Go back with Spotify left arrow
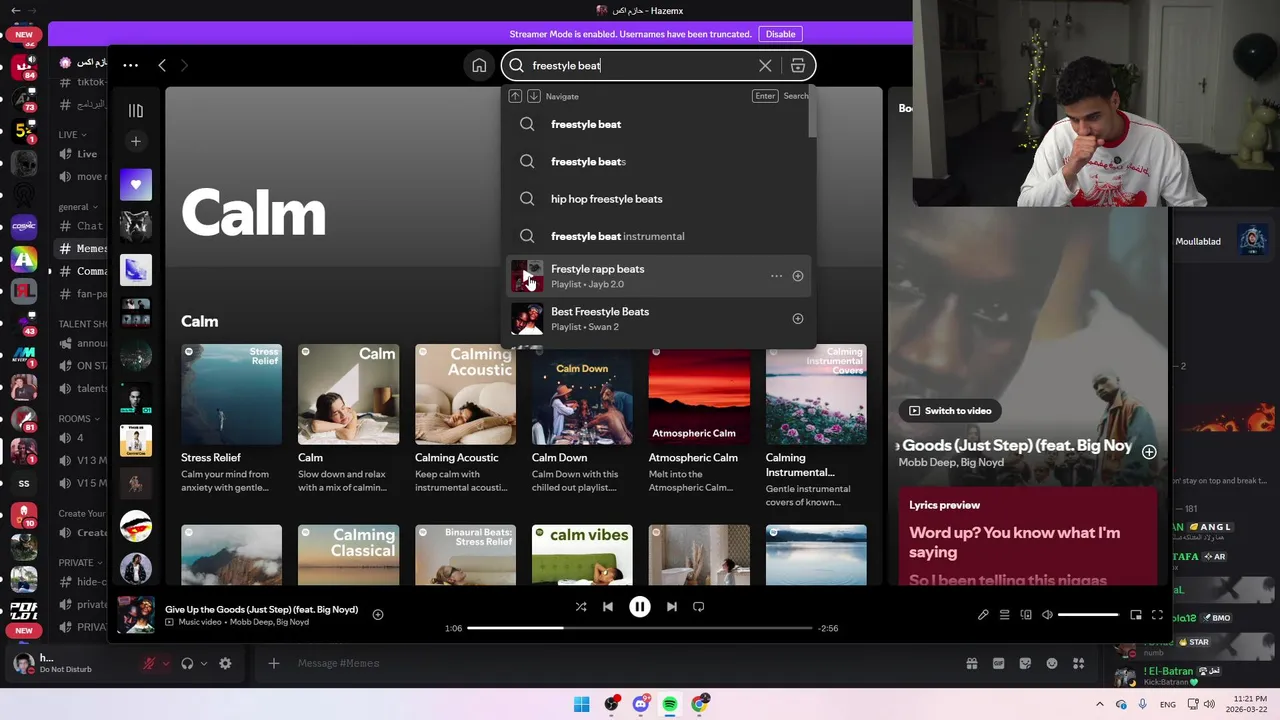Image resolution: width=1280 pixels, height=720 pixels. [162, 65]
